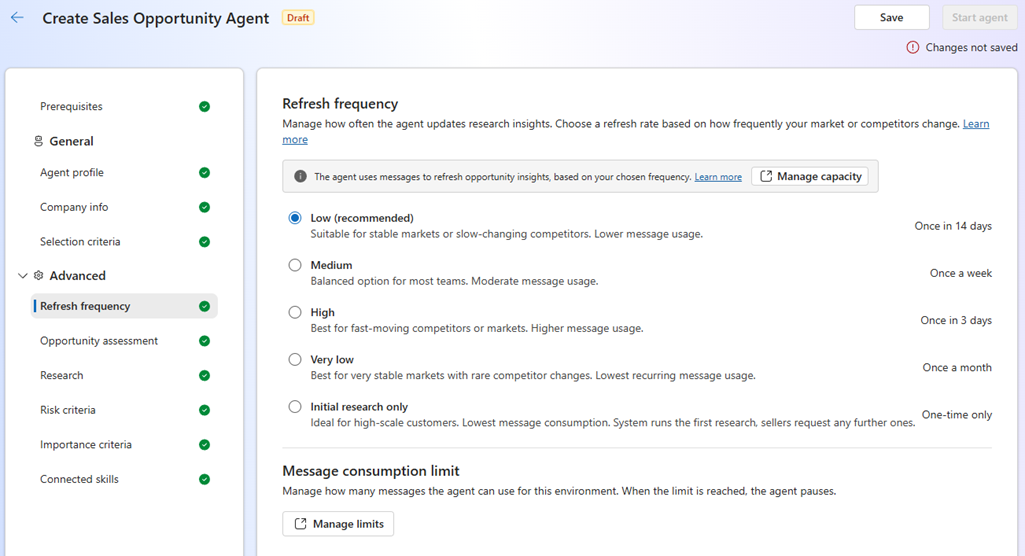Go back using the left arrow icon
Screen dimensions: 1025x556
click(17, 18)
